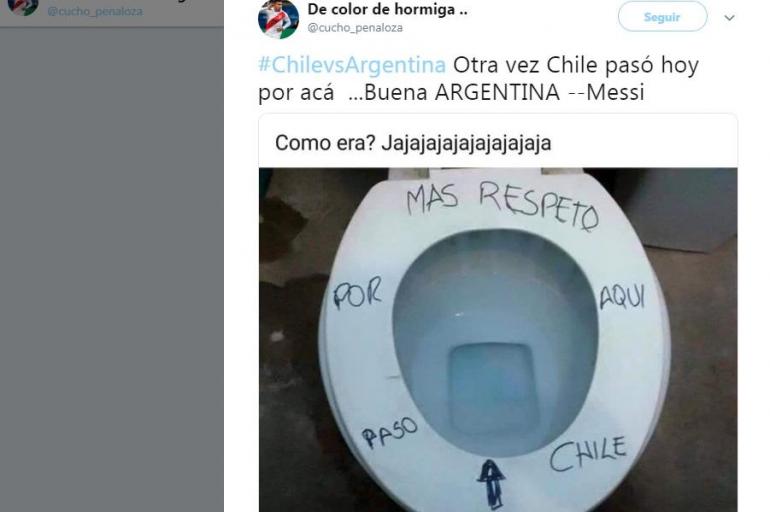Image resolution: width=770 pixels, height=512 pixels.
Task: Click the "MAS RESPETO" writing on the photo
Action: tap(503, 206)
